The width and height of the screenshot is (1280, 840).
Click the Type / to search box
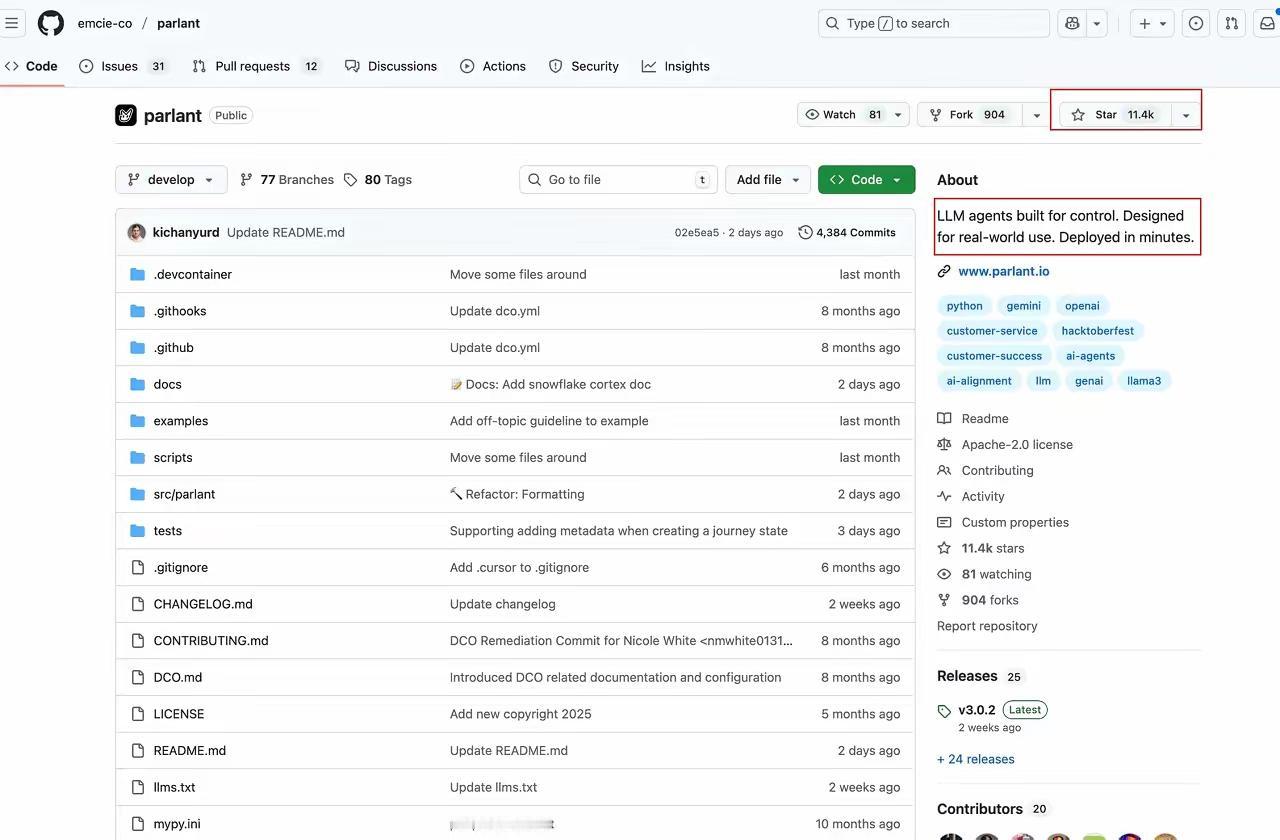tap(934, 23)
